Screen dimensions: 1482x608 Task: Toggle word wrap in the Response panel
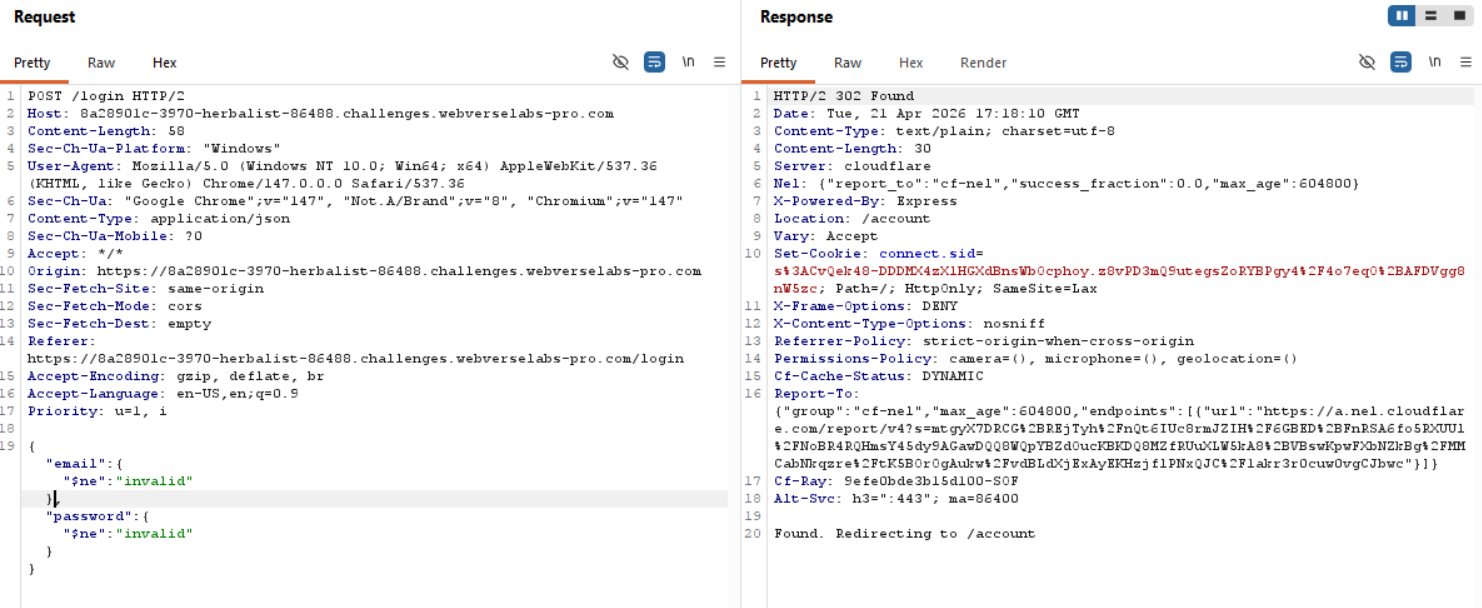1401,62
